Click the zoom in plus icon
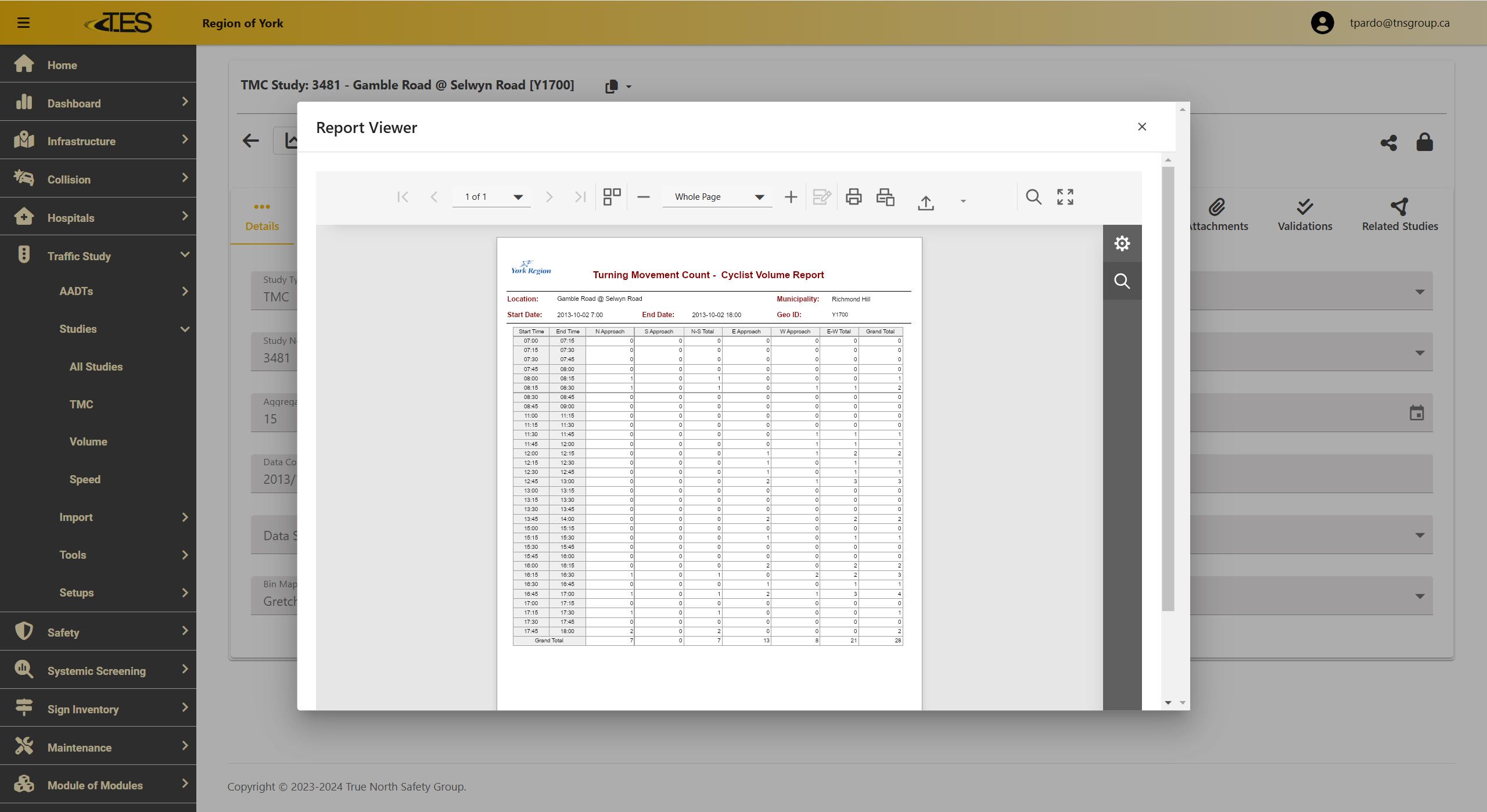Viewport: 1487px width, 812px height. pos(791,197)
